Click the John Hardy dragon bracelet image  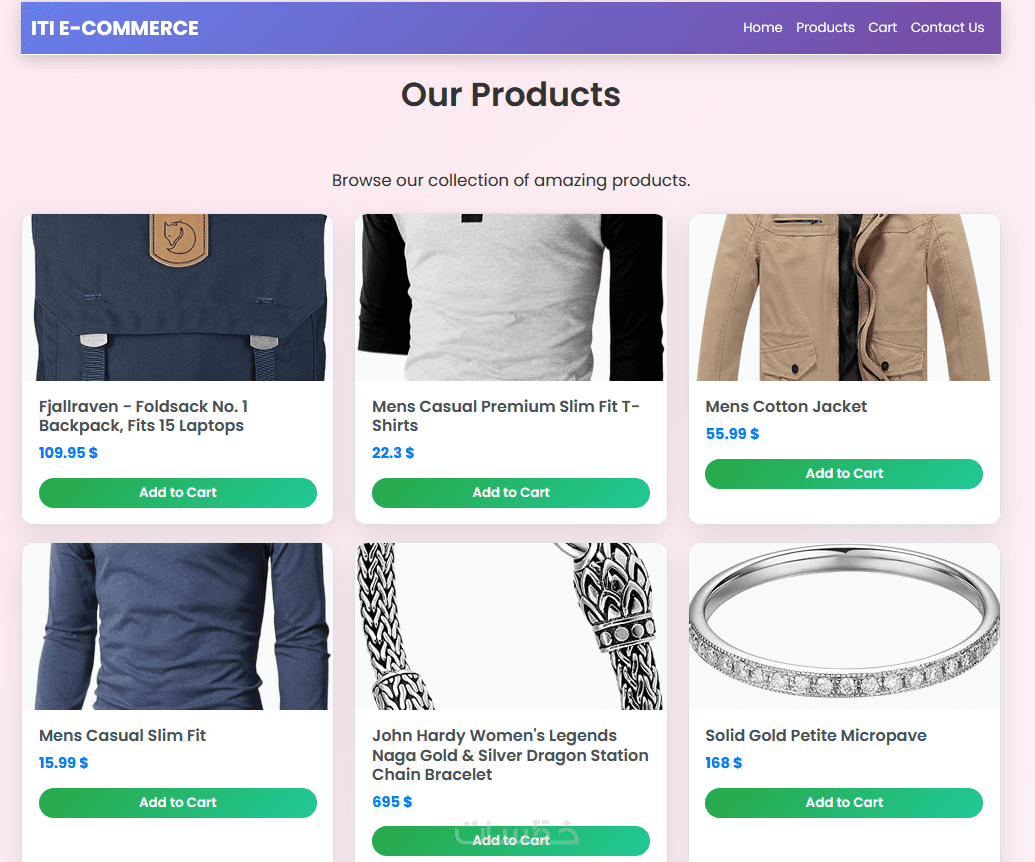[510, 626]
